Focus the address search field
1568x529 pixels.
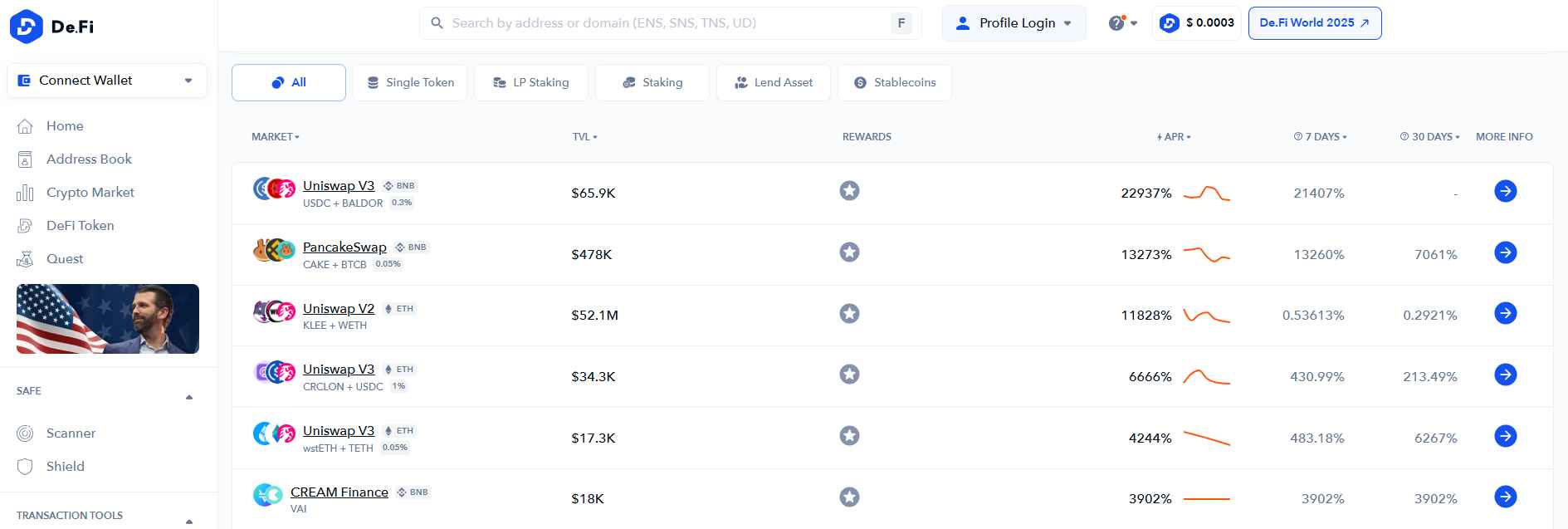(669, 23)
